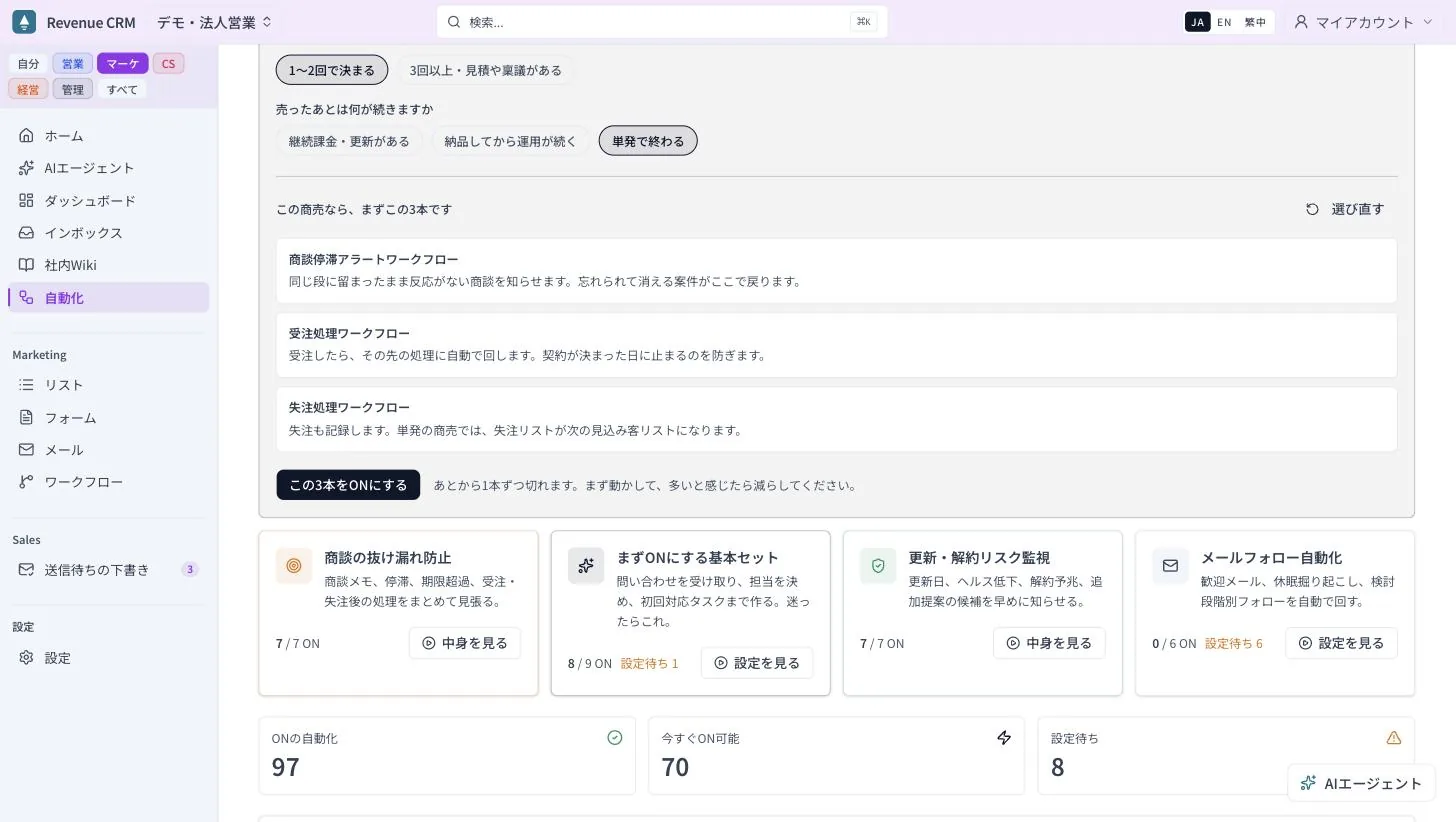Screen dimensions: 1456x822
Task: Focus the 検索 search field
Action: (x=662, y=22)
